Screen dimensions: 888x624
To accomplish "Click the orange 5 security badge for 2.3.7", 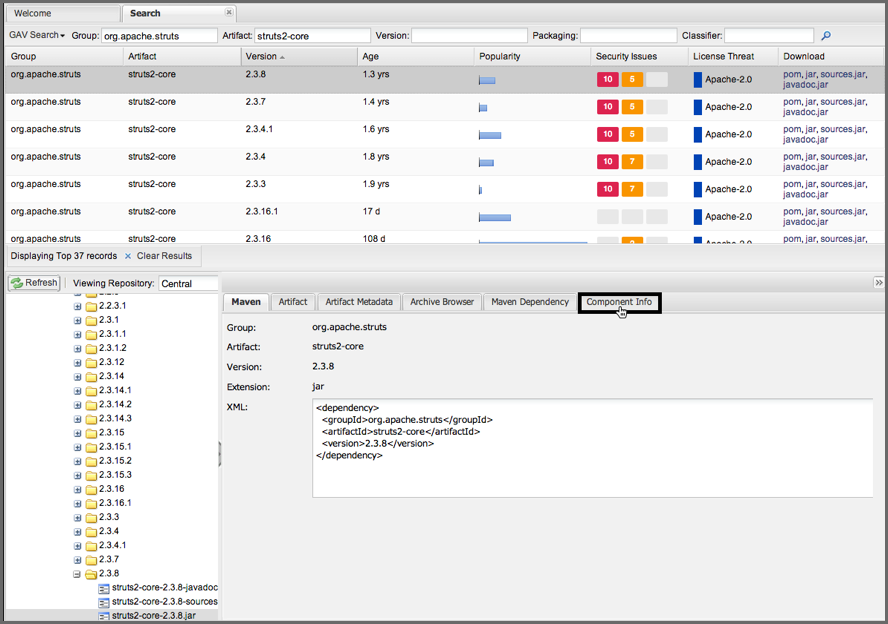I will (x=632, y=106).
